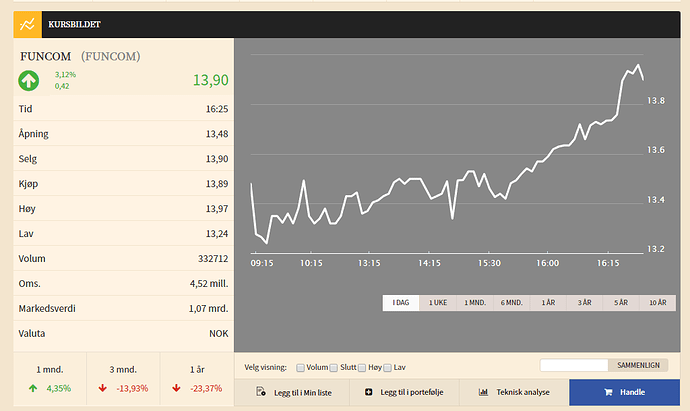Click the Selg row label

28,159
